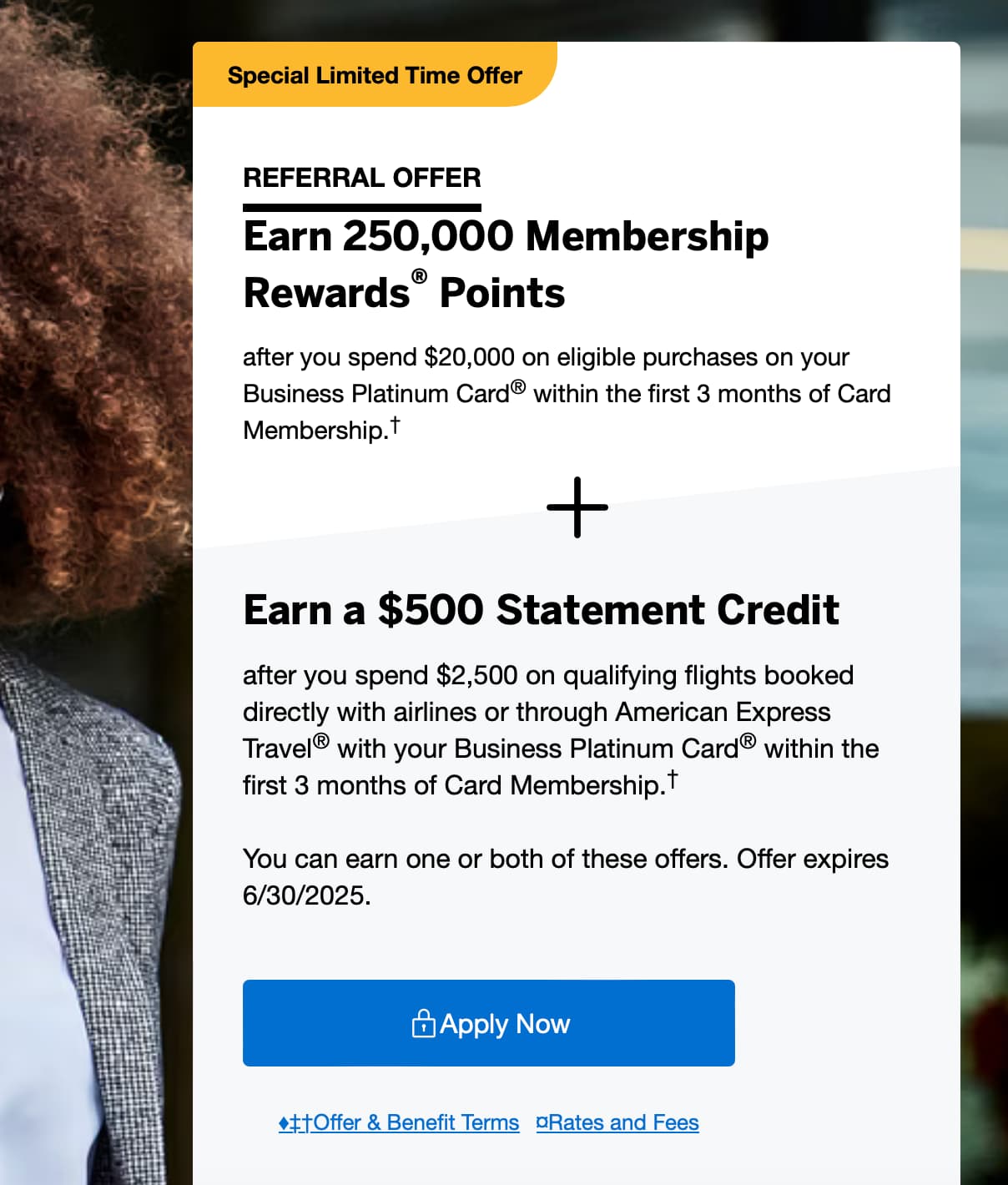
Task: Click the registered mark after Rewards in heading
Action: click(x=419, y=276)
